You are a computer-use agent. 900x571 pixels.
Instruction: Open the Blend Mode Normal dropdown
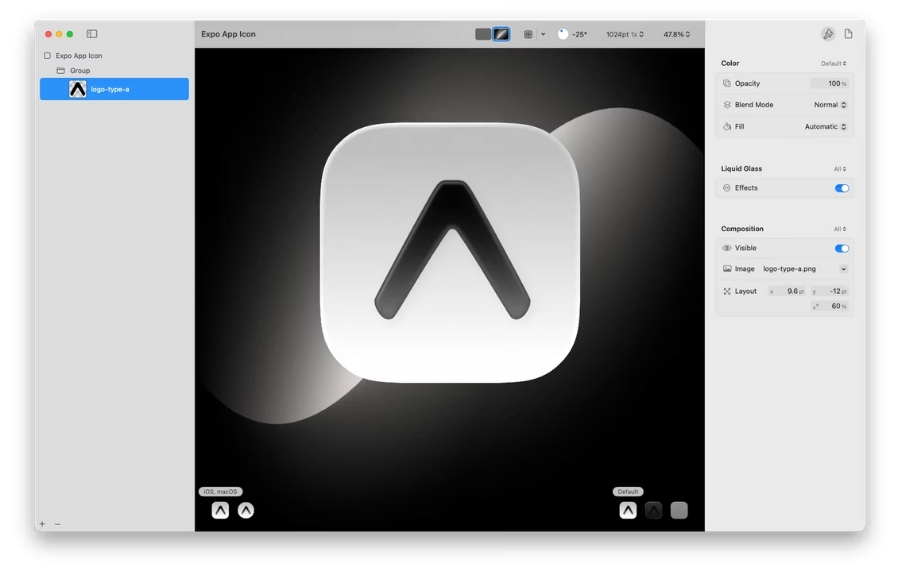(x=830, y=105)
